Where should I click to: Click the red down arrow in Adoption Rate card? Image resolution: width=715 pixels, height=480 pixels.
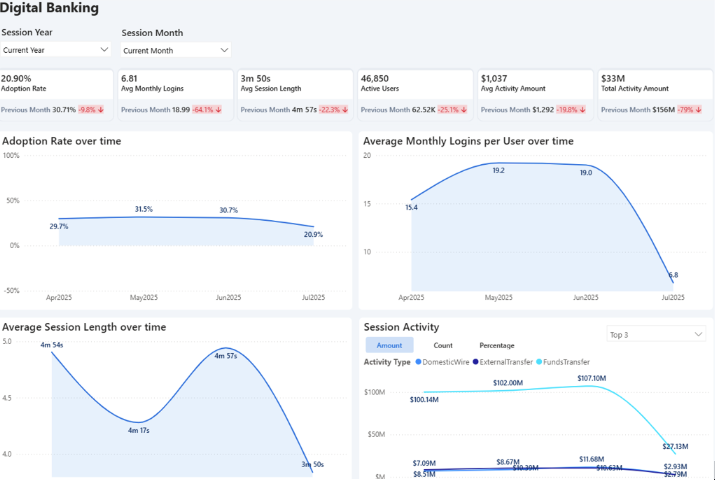pyautogui.click(x=103, y=110)
